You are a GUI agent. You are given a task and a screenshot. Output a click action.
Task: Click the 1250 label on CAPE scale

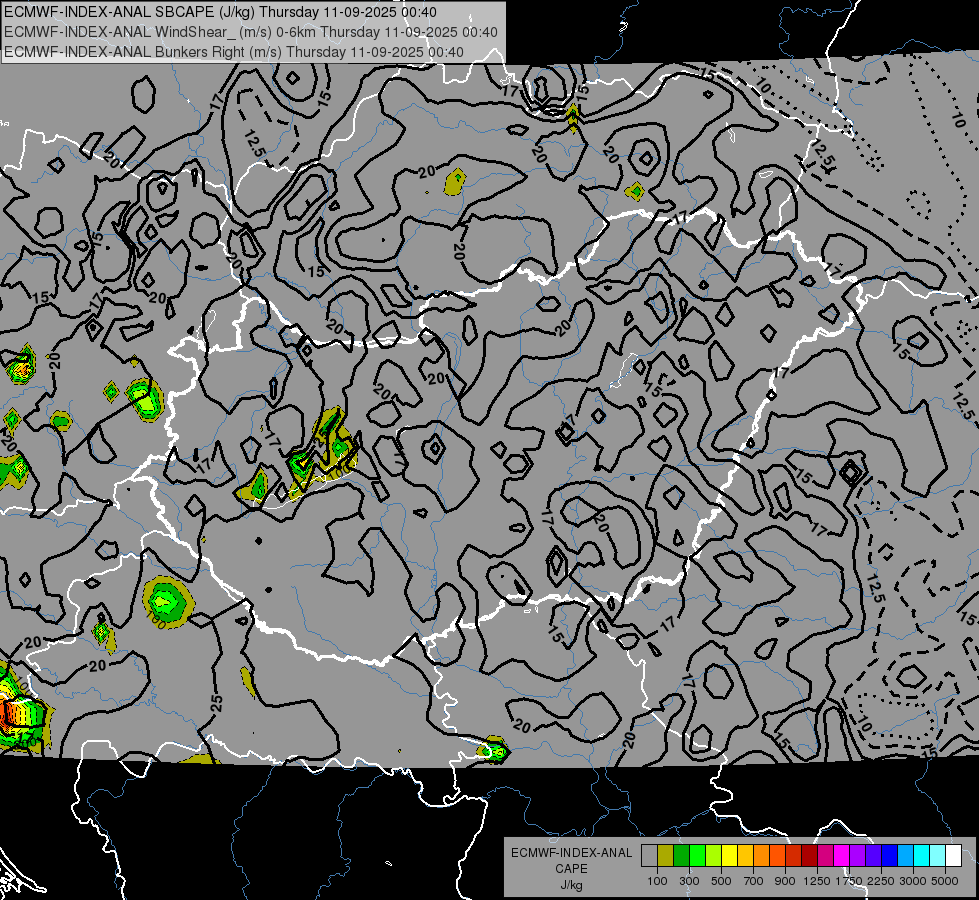[x=817, y=881]
